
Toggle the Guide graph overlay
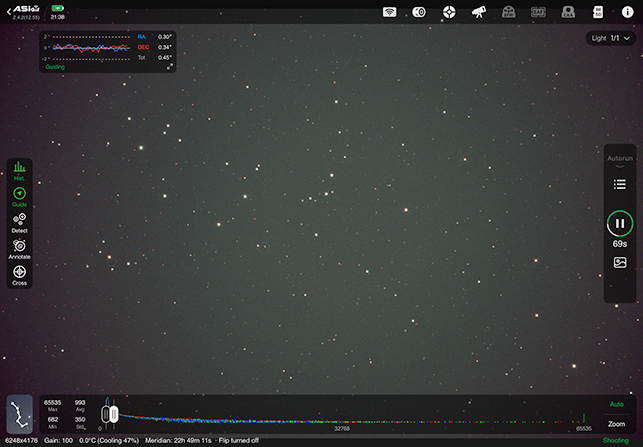[x=19, y=195]
